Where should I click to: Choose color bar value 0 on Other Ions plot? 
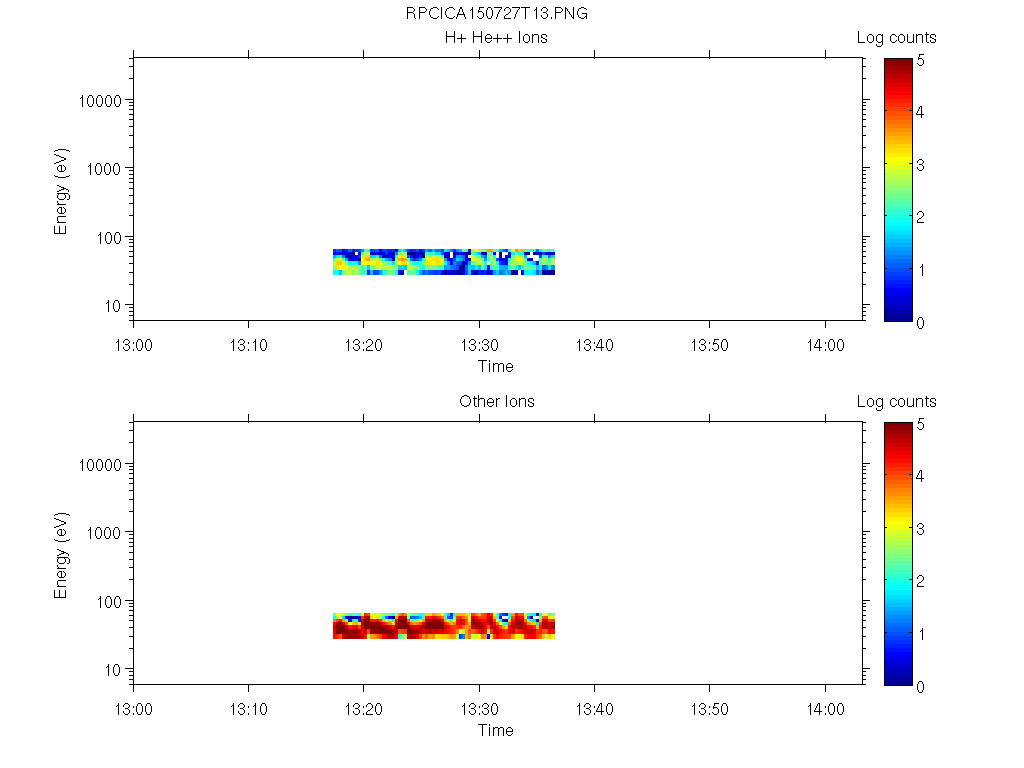click(920, 687)
